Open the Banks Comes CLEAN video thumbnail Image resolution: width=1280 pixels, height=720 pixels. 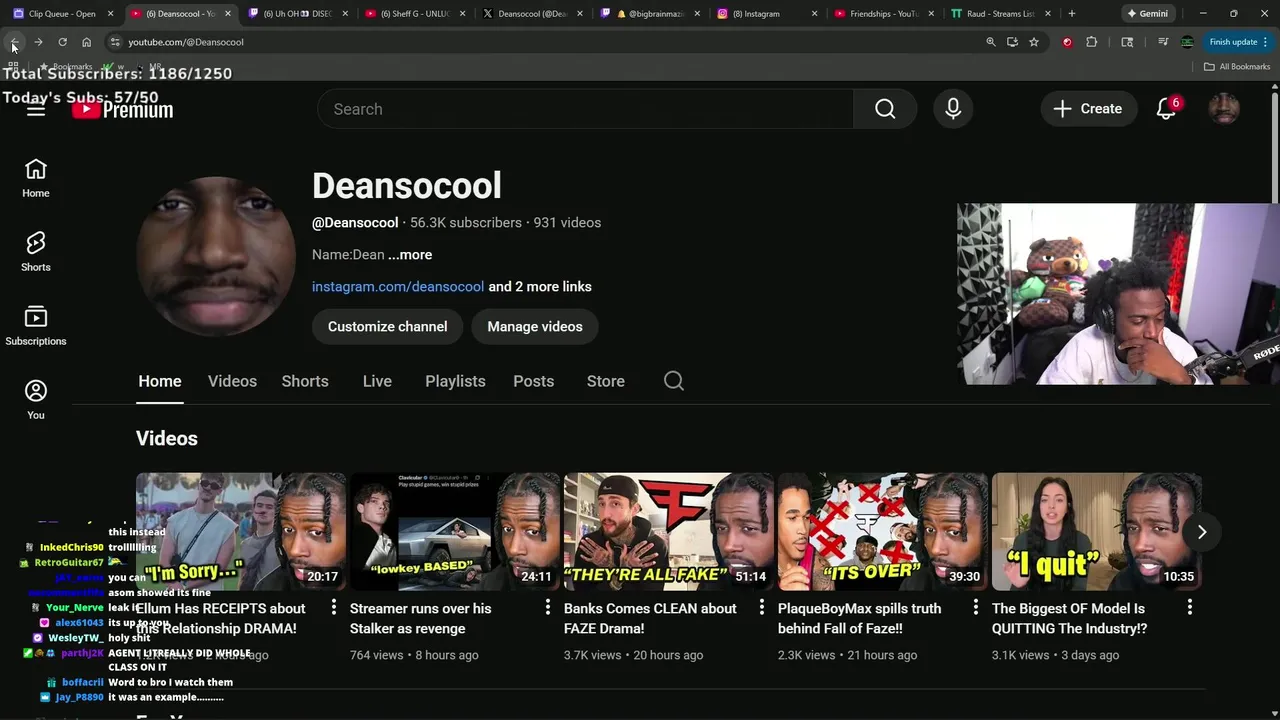coord(669,532)
